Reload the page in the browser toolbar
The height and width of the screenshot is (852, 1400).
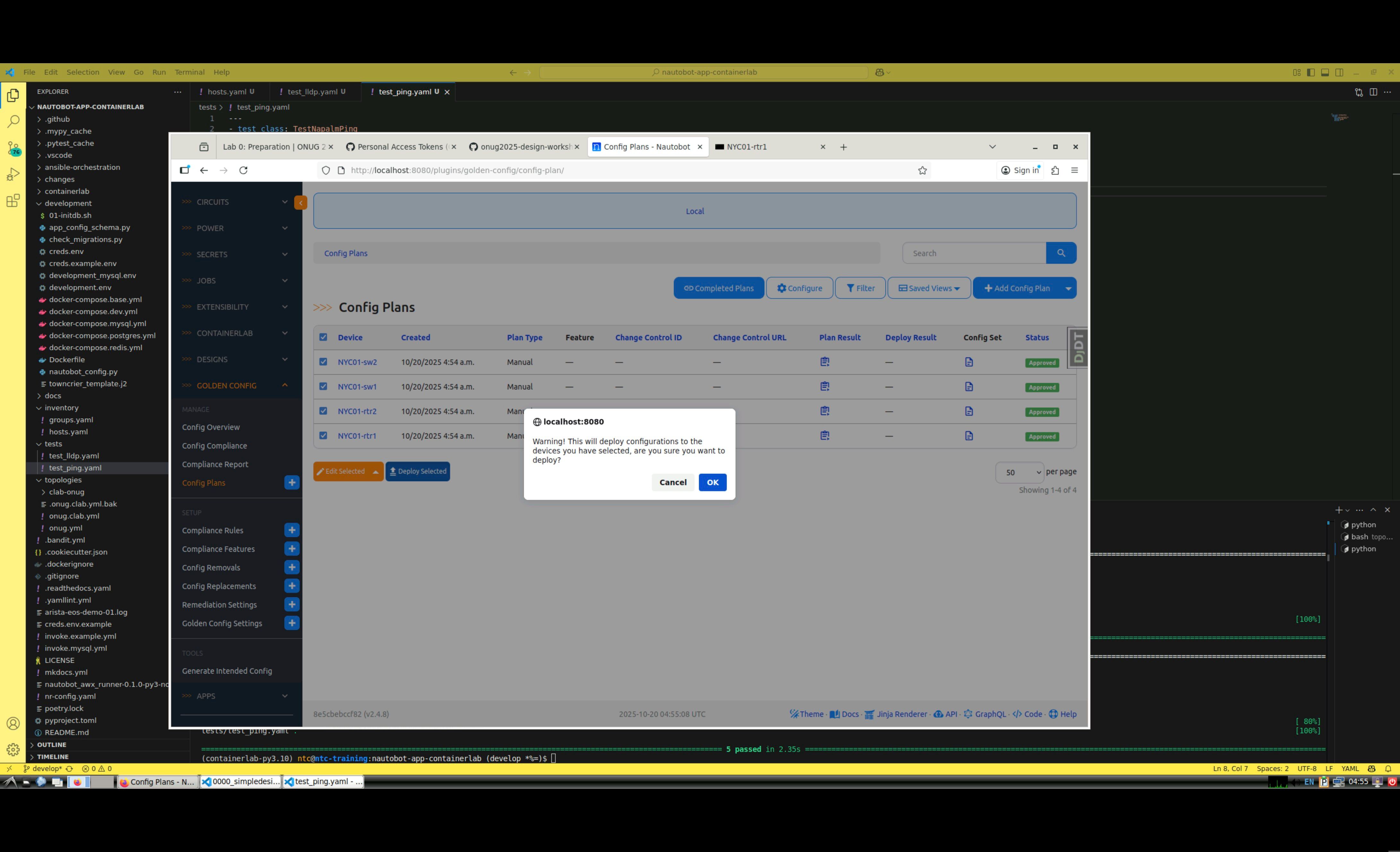point(243,170)
